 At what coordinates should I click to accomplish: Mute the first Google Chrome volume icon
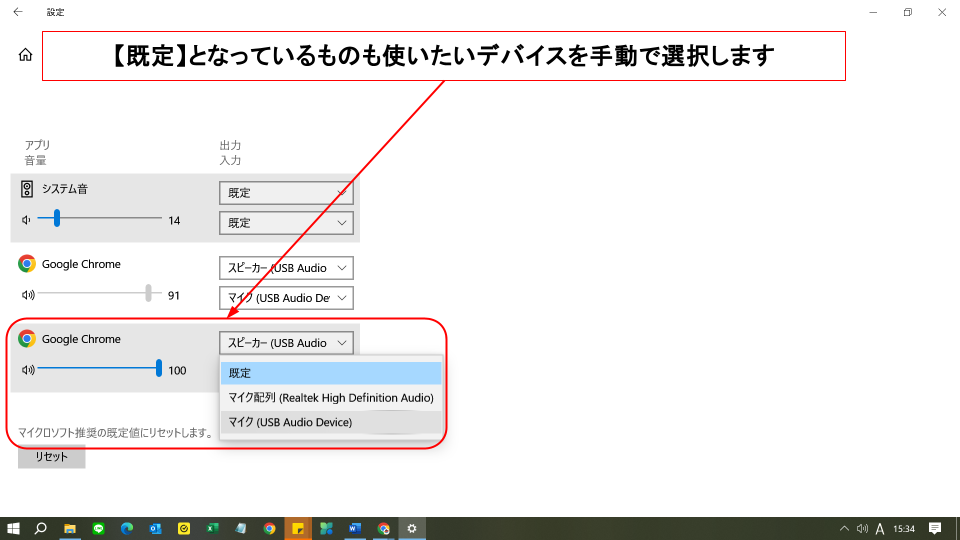(x=27, y=295)
